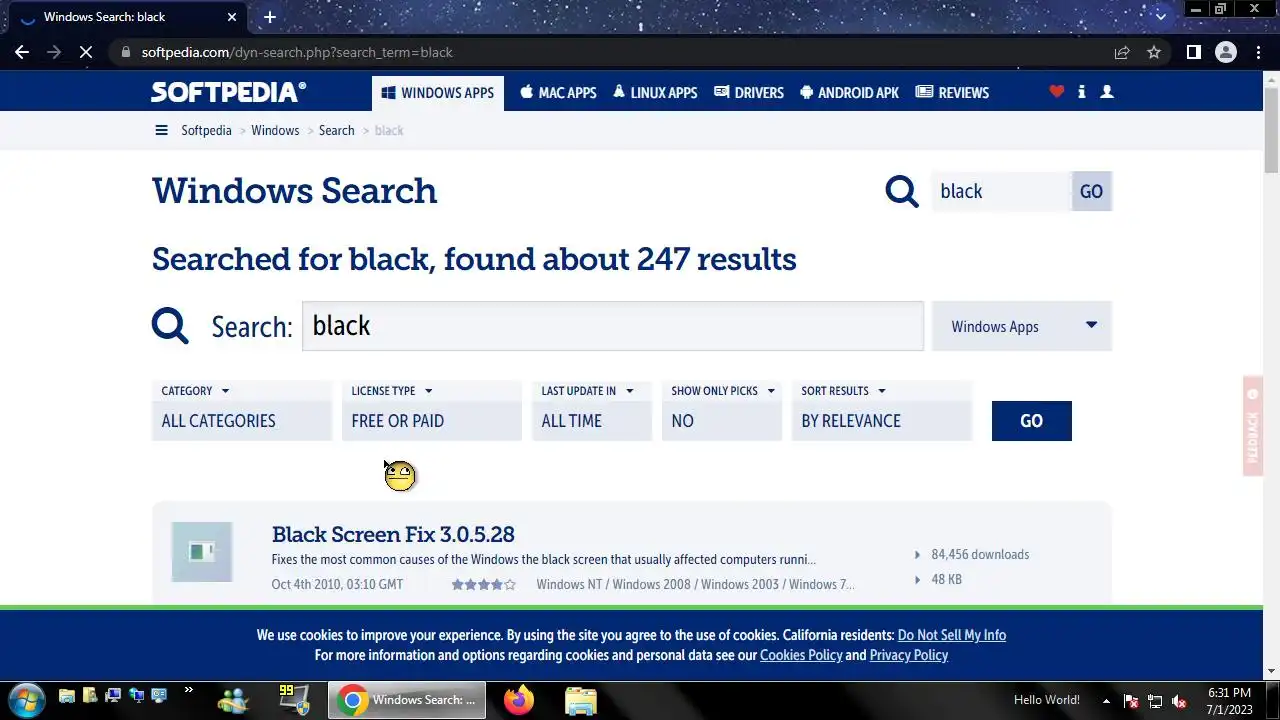Open the Windows Apps tab

coord(437,92)
